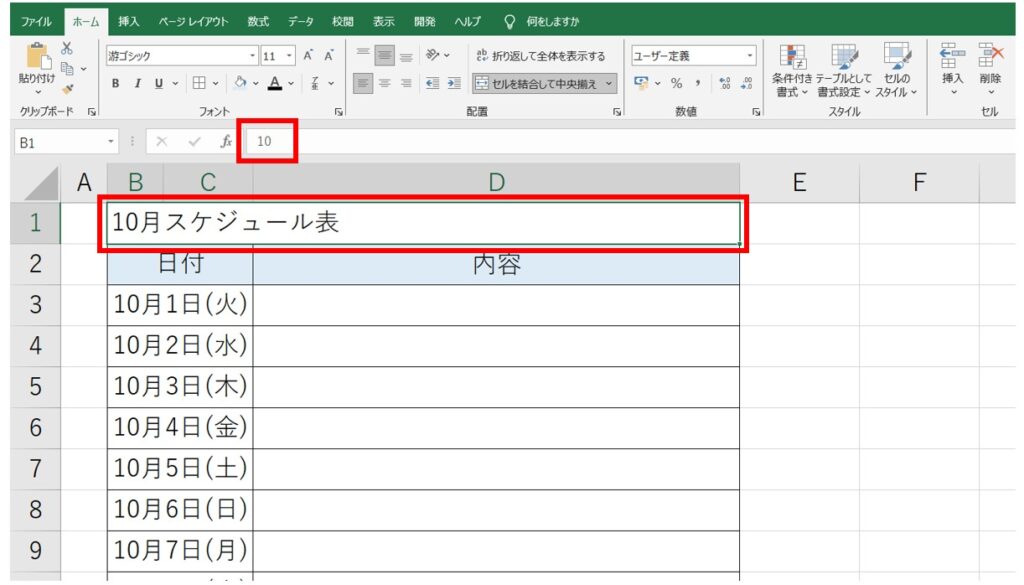The width and height of the screenshot is (1024, 585).
Task: Toggle left horizontal alignment
Action: coord(363,83)
